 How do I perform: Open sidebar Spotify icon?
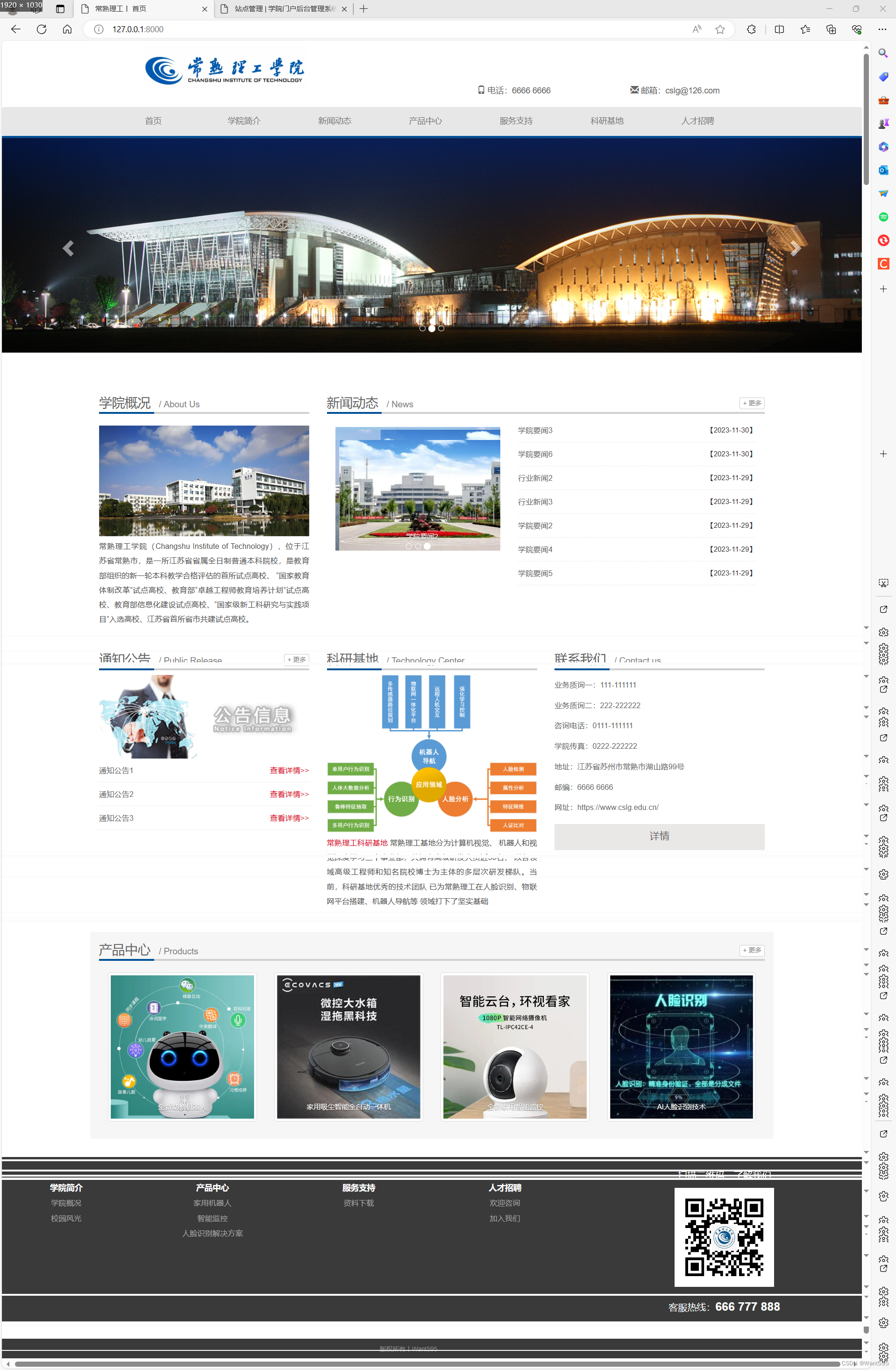click(x=883, y=217)
